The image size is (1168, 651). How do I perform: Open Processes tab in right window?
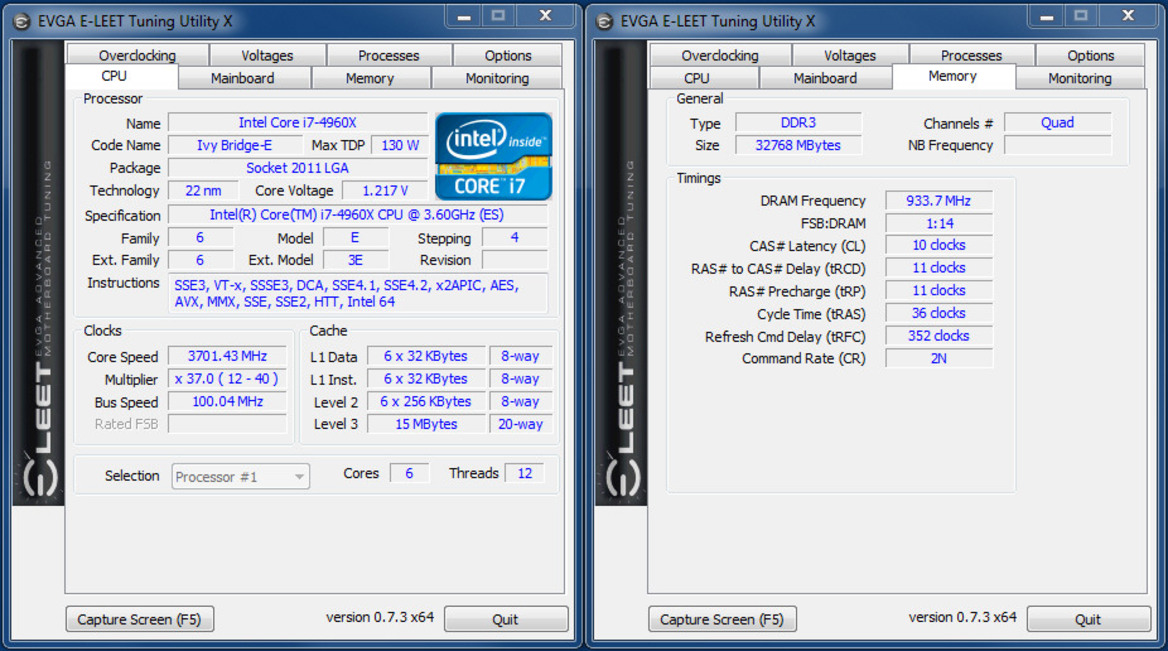point(971,55)
